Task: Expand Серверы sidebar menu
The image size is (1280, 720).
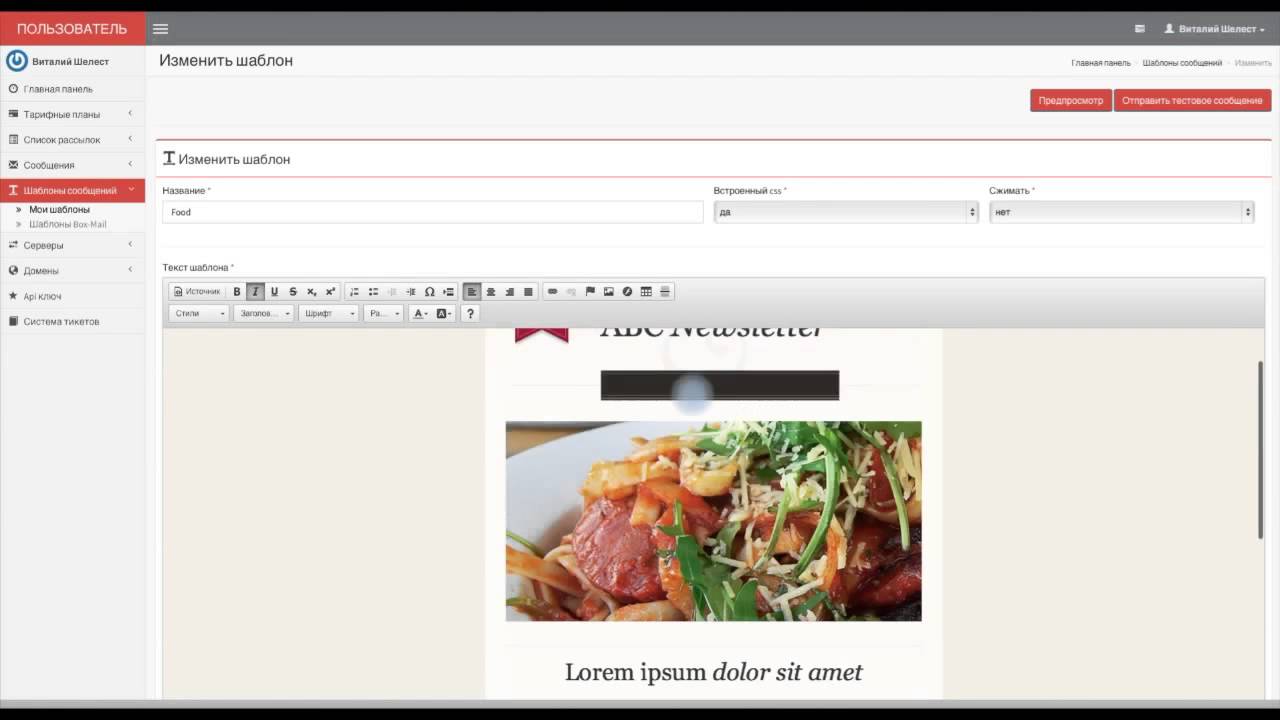Action: click(72, 245)
